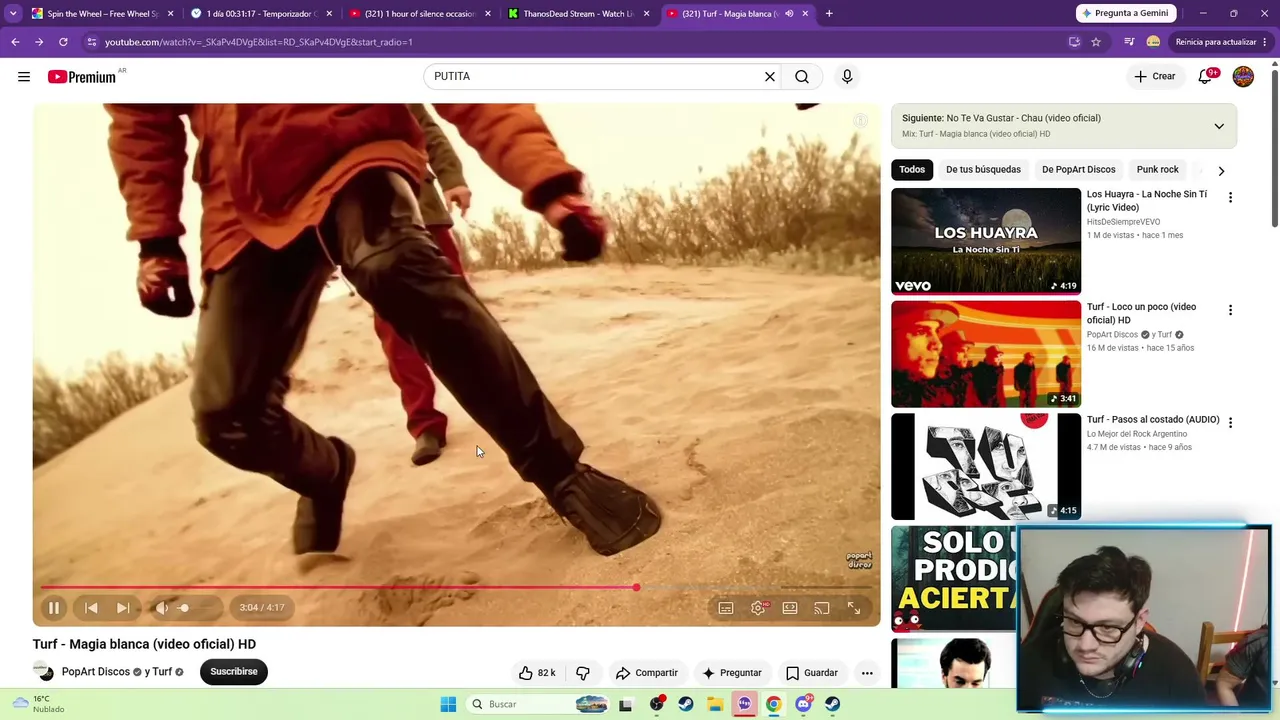The width and height of the screenshot is (1280, 720).
Task: Save video with Guardar
Action: [812, 673]
